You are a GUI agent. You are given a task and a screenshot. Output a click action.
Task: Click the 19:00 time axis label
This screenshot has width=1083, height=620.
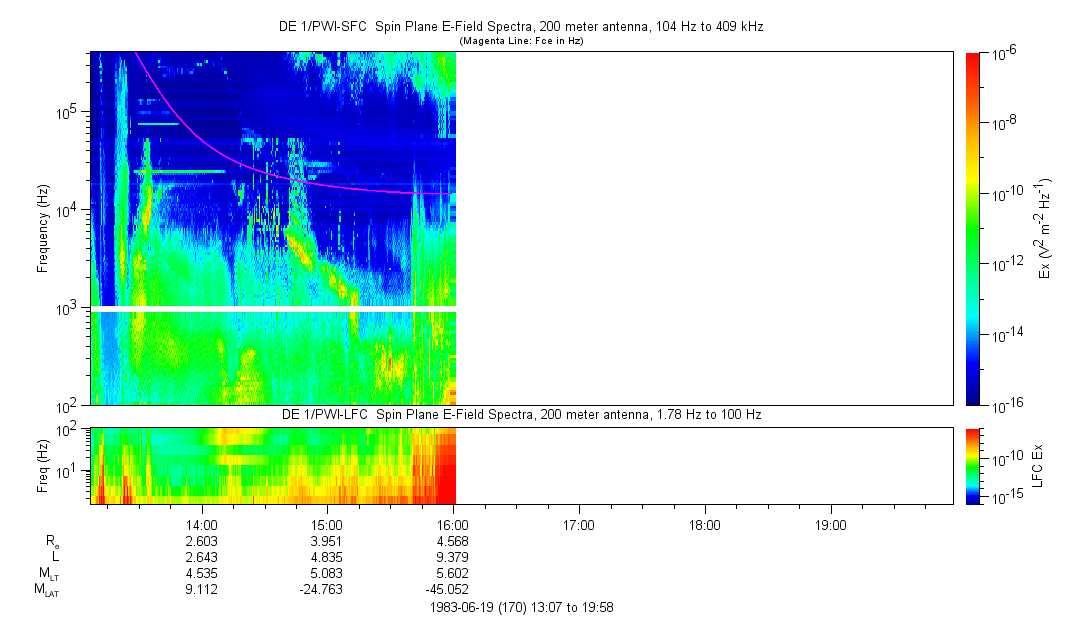click(x=831, y=524)
